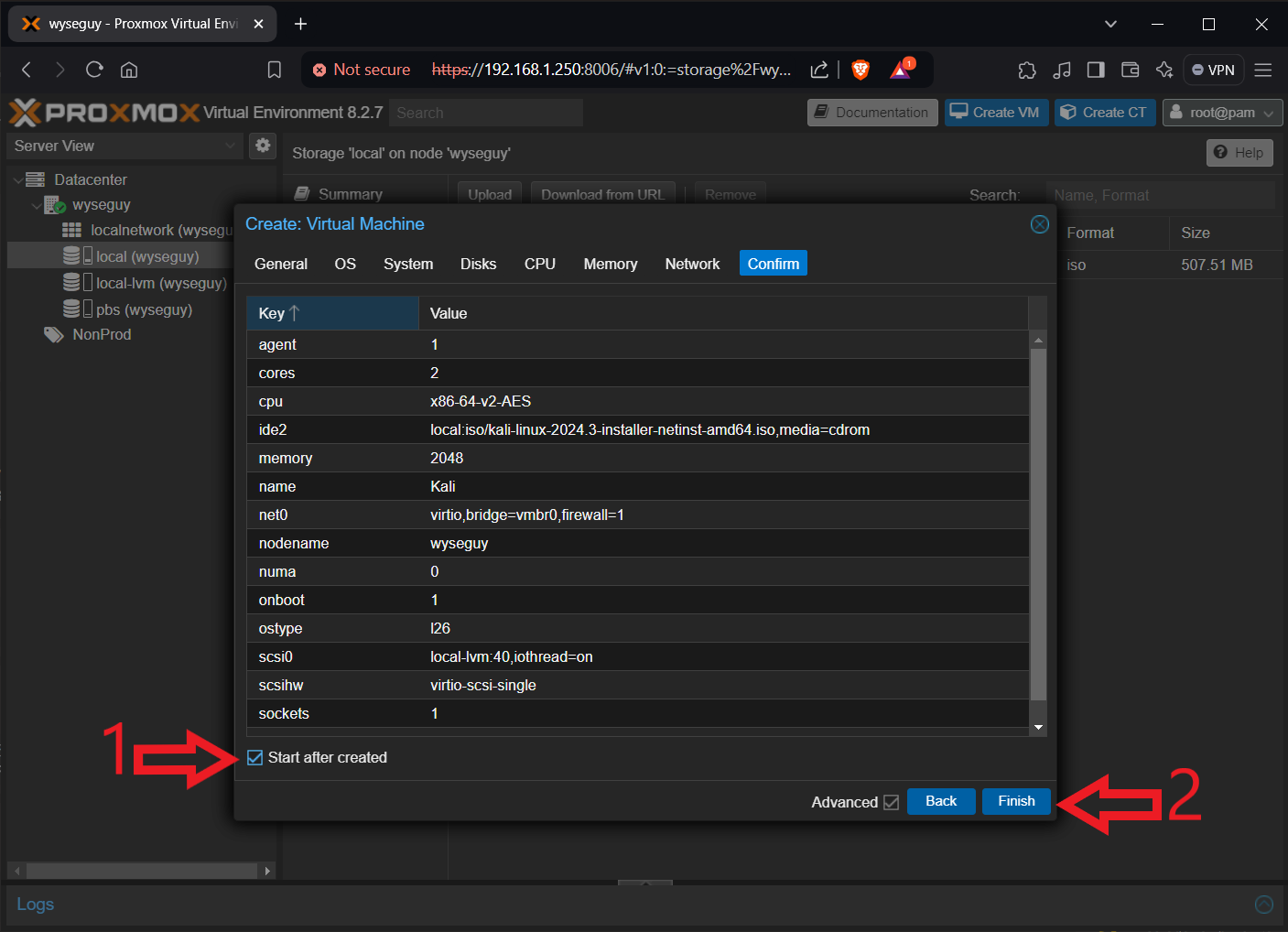Open browser extensions puzzle icon
Image resolution: width=1288 pixels, height=932 pixels.
tap(1027, 70)
